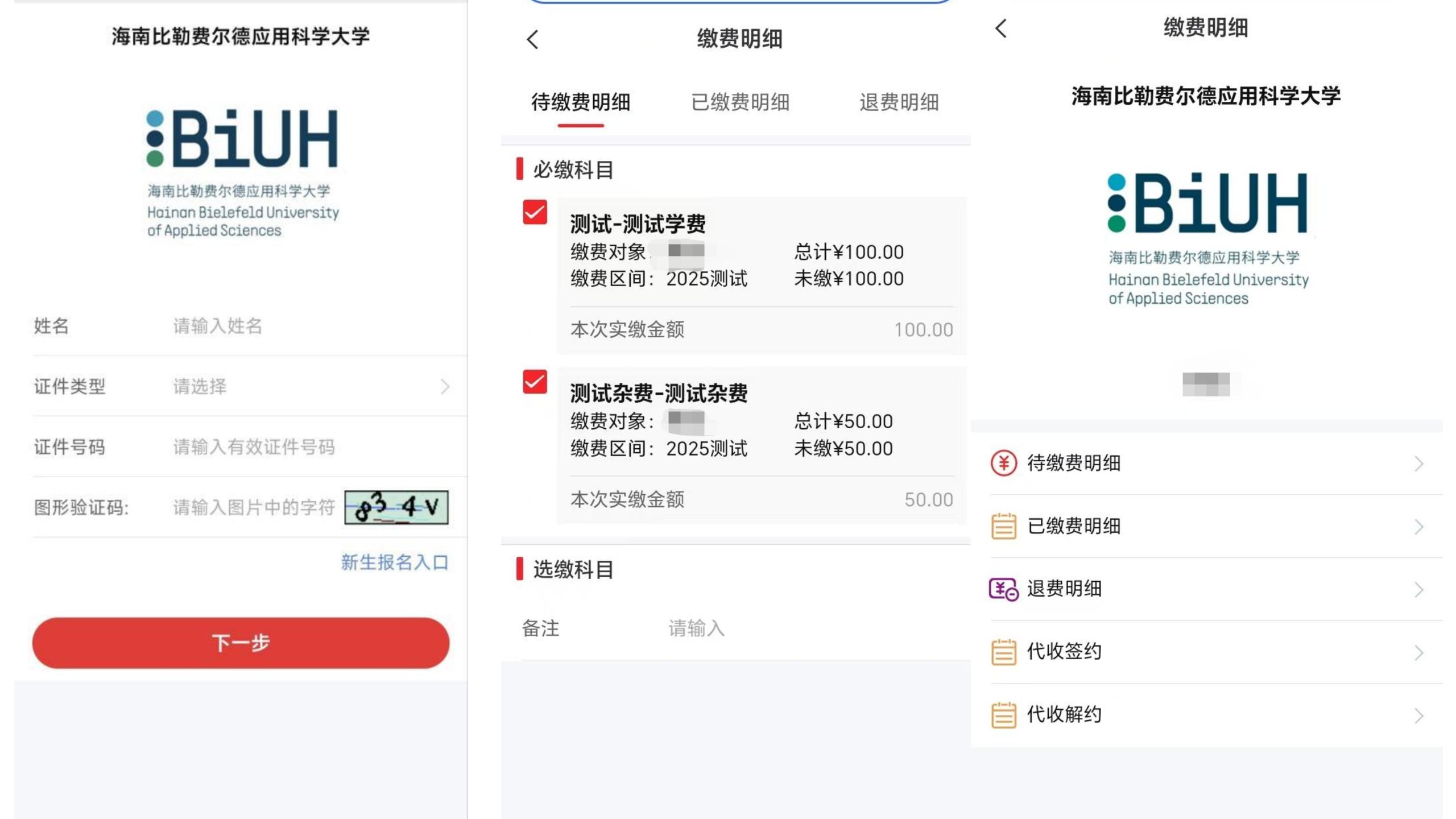
Task: Refresh the captcha image 834V
Action: [x=396, y=507]
